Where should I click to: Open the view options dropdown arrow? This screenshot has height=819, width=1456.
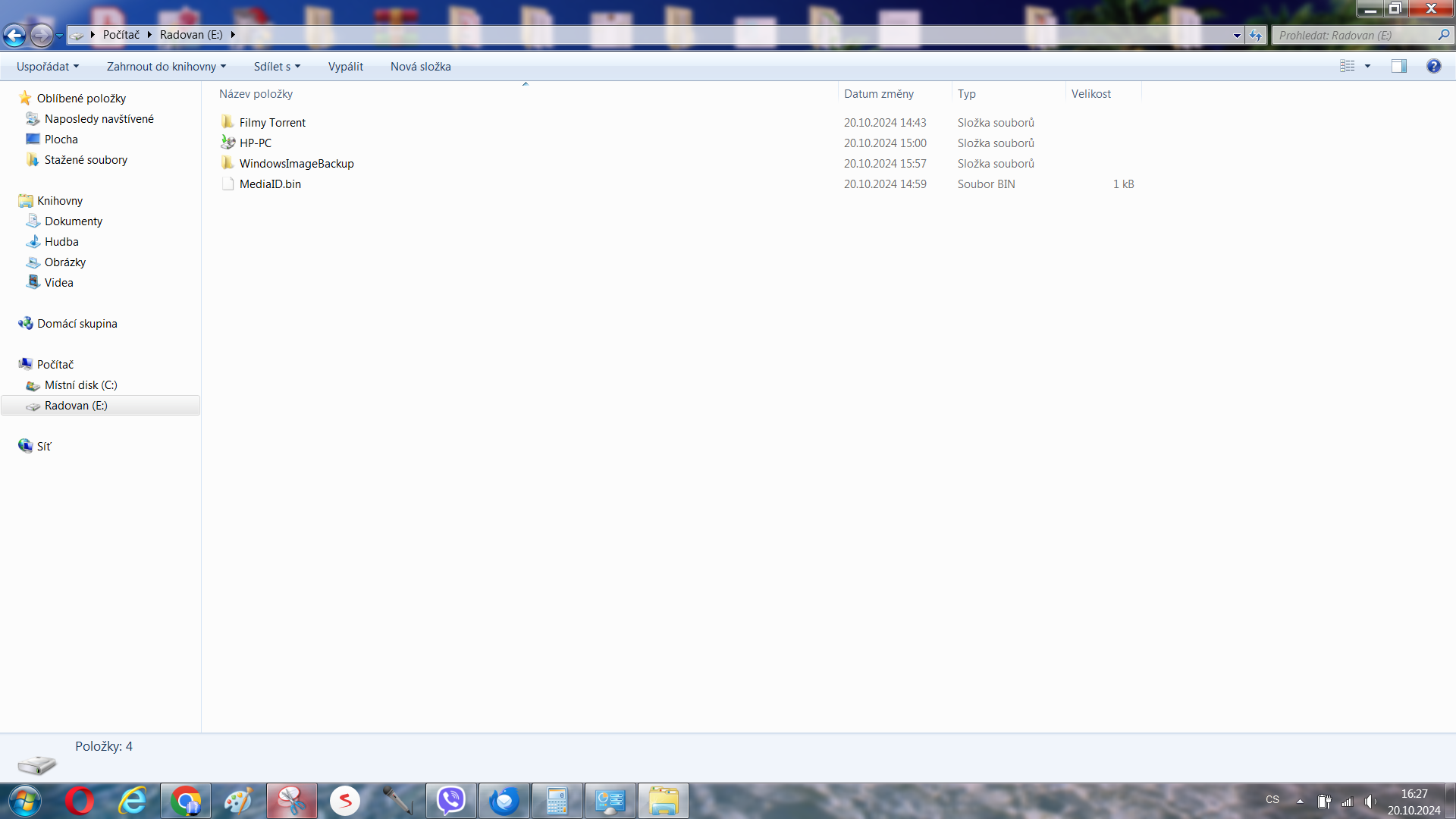point(1367,66)
